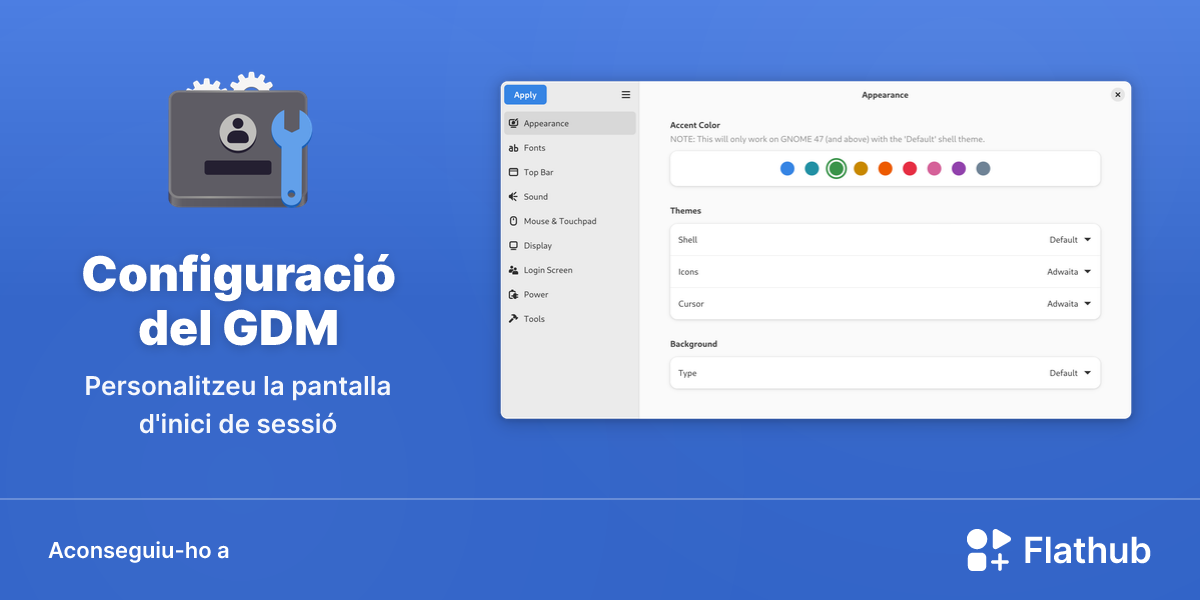Choose the pink accent color
This screenshot has width=1200, height=600.
pyautogui.click(x=934, y=168)
